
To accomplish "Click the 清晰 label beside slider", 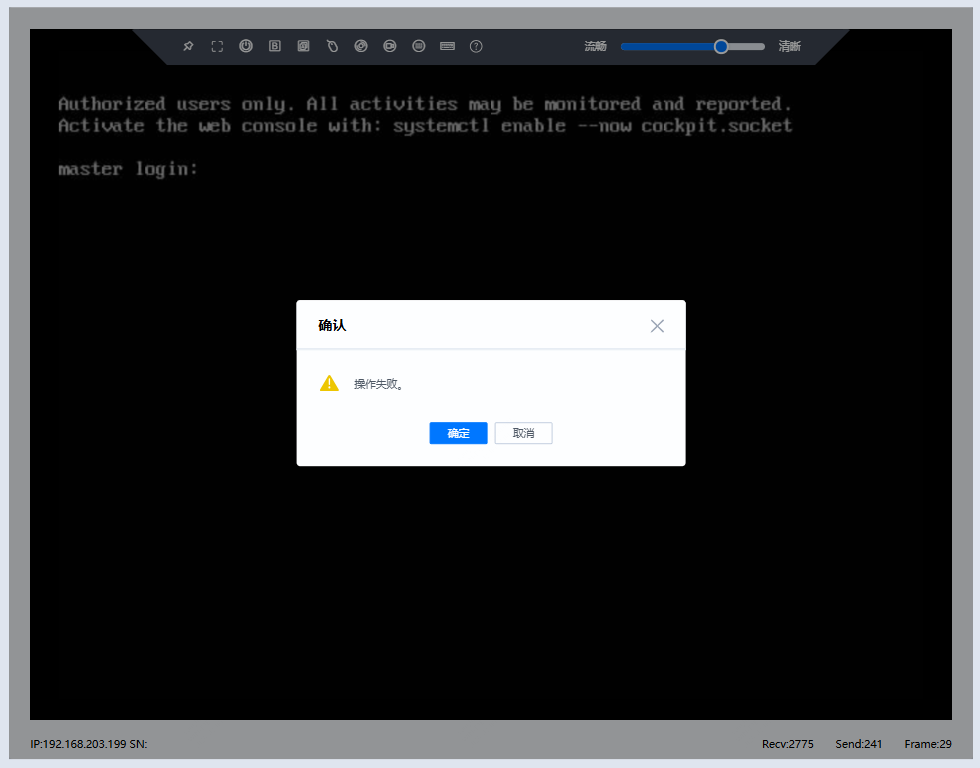I will tap(790, 46).
